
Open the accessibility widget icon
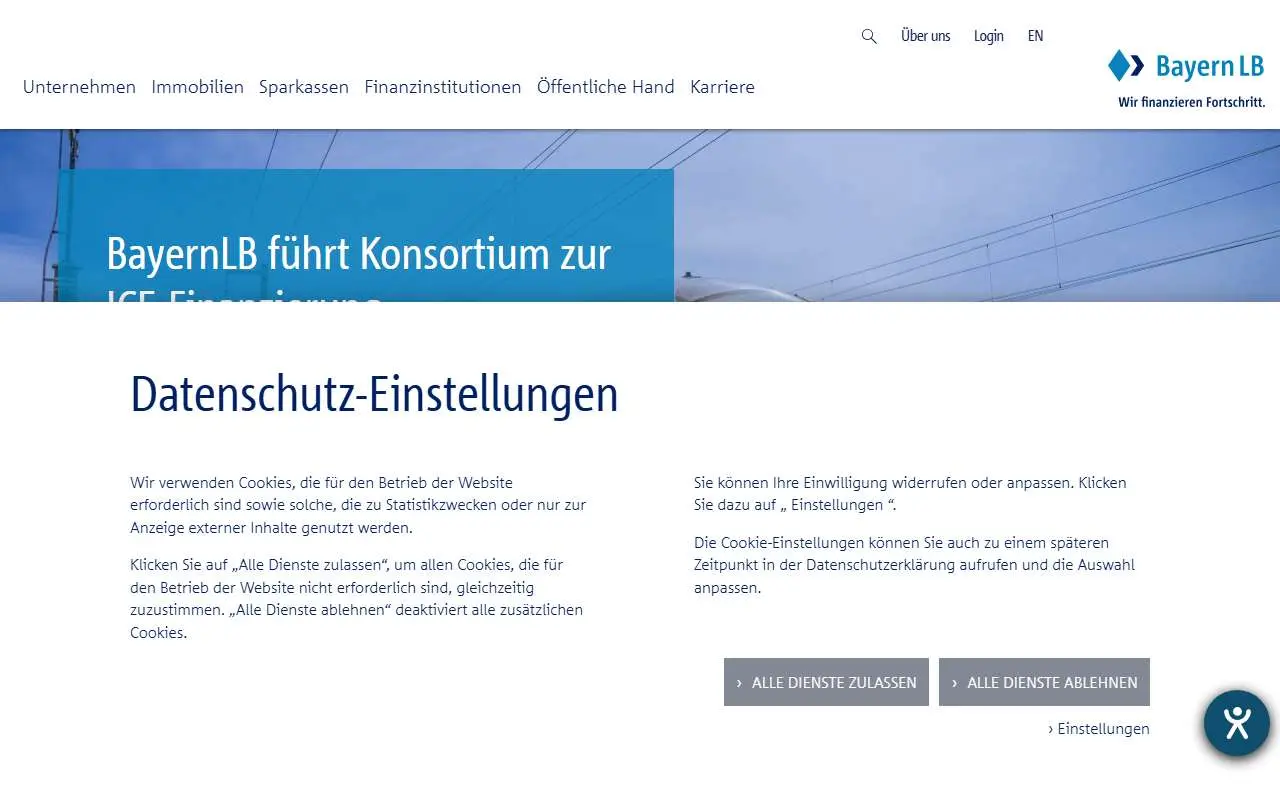click(x=1237, y=723)
